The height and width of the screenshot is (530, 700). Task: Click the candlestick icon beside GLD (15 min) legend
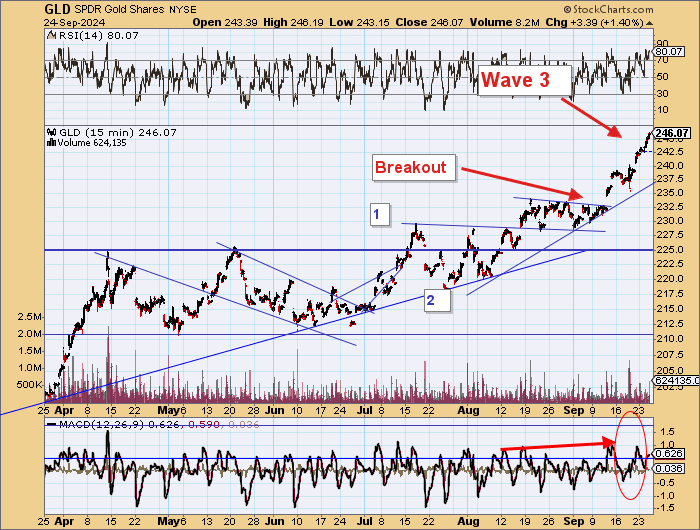click(x=51, y=132)
